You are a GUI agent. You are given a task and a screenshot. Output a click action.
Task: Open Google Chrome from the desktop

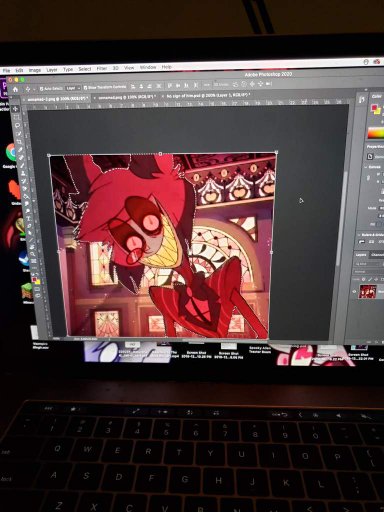point(12,152)
